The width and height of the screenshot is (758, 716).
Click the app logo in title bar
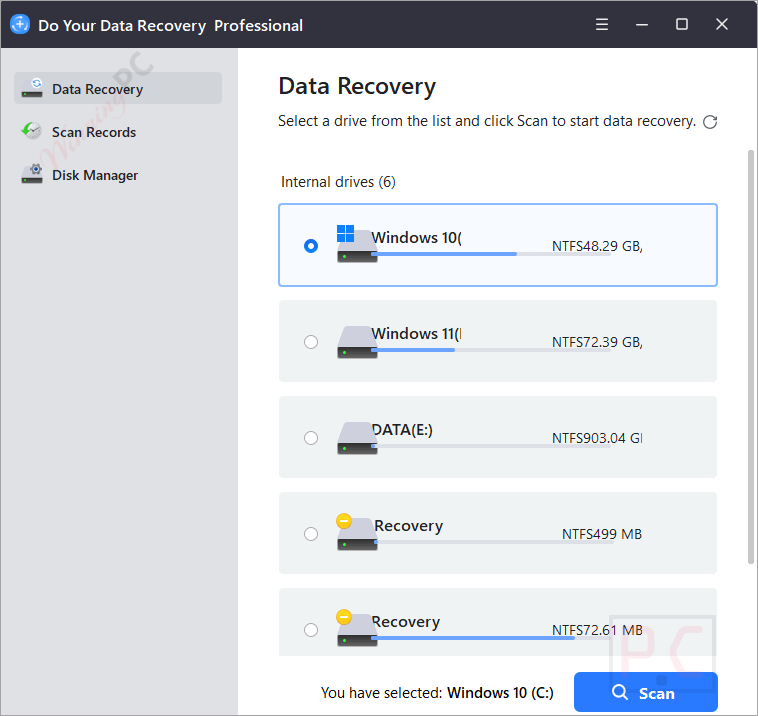pos(20,24)
